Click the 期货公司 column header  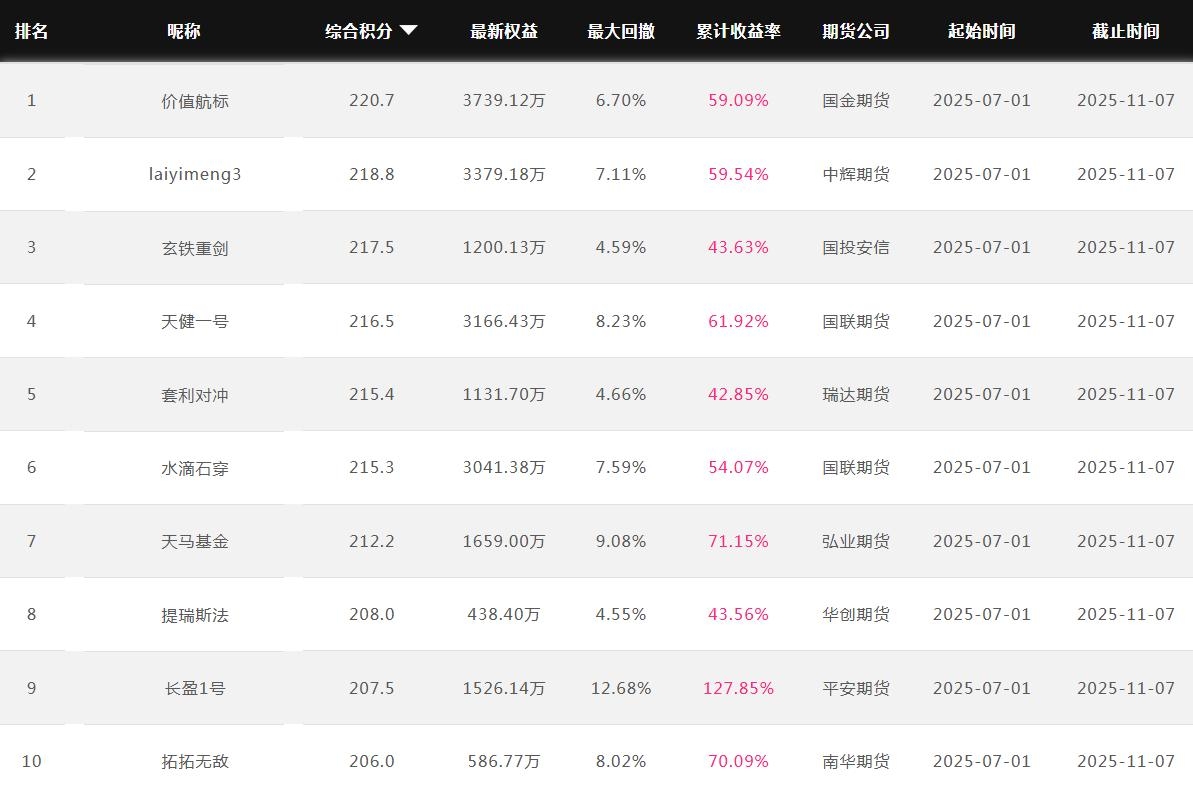(x=856, y=31)
